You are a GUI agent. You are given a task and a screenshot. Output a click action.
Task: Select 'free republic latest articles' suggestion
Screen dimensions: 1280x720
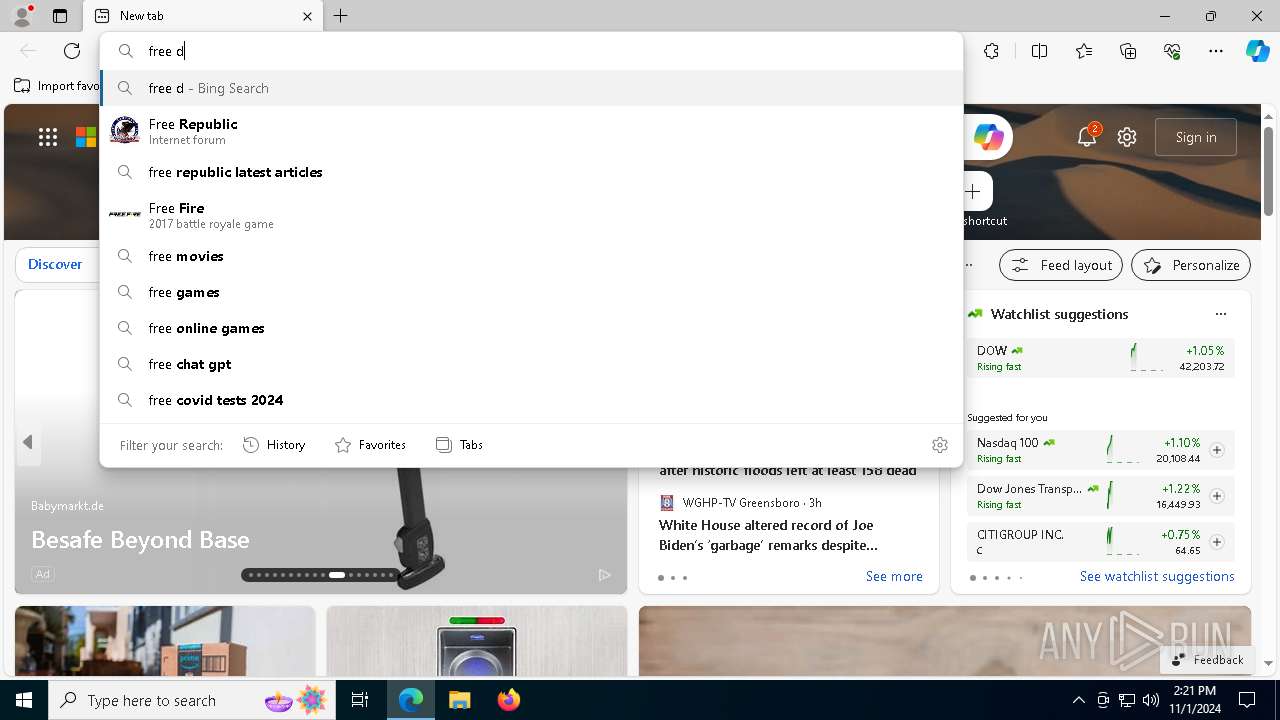pos(531,172)
